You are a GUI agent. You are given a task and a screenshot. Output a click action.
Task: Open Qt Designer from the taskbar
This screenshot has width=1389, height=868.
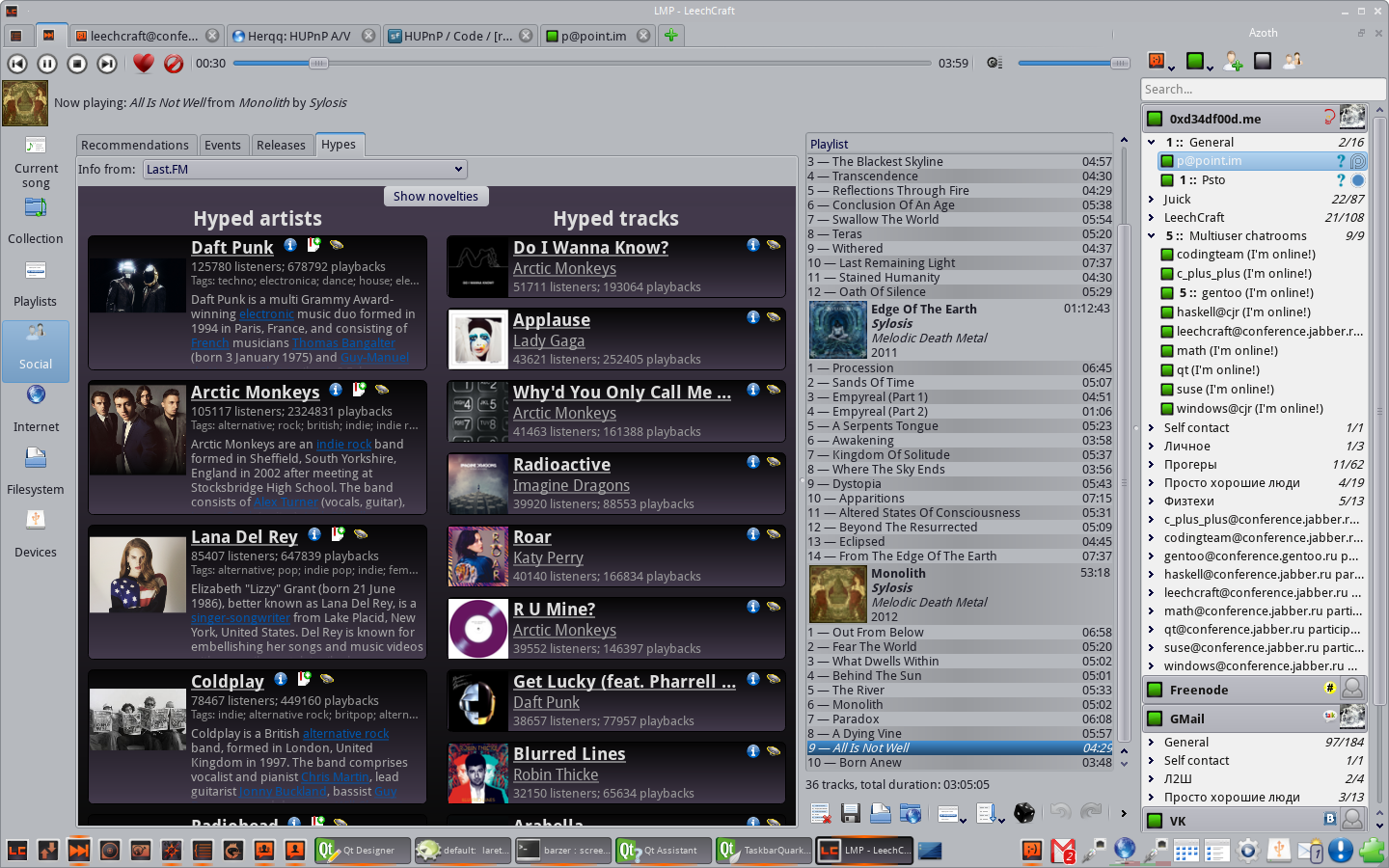click(362, 851)
